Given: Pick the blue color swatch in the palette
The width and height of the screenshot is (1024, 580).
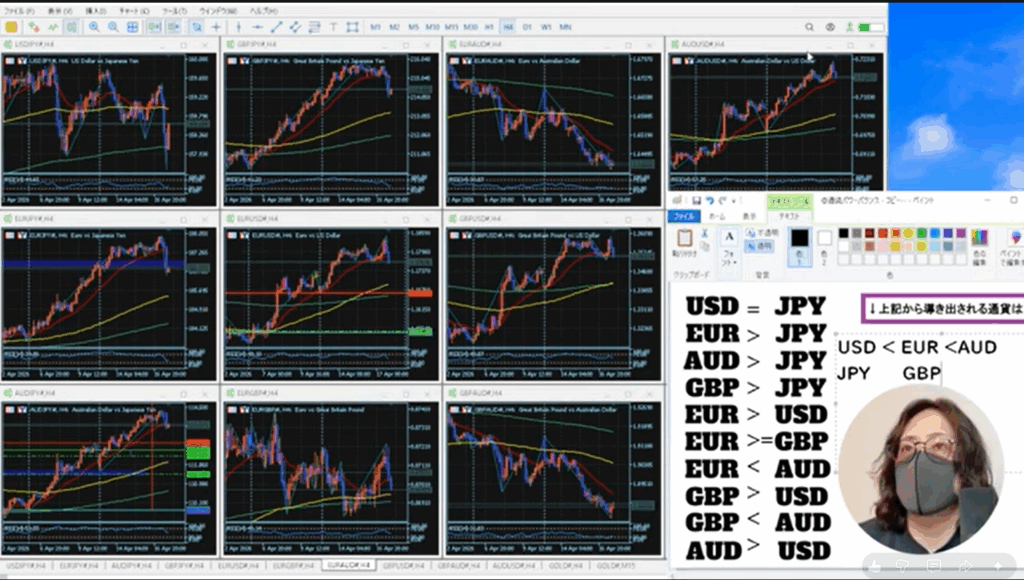Looking at the screenshot, I should tap(935, 234).
